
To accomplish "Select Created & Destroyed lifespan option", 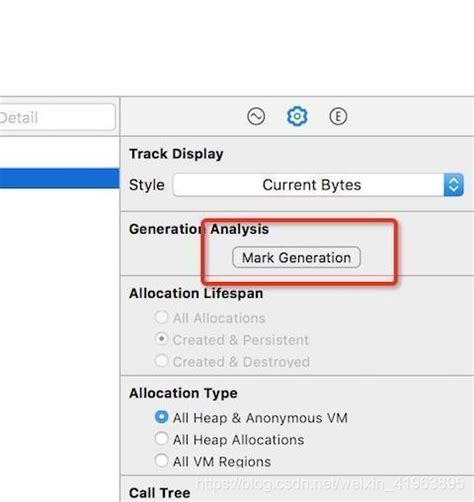I will click(x=162, y=361).
